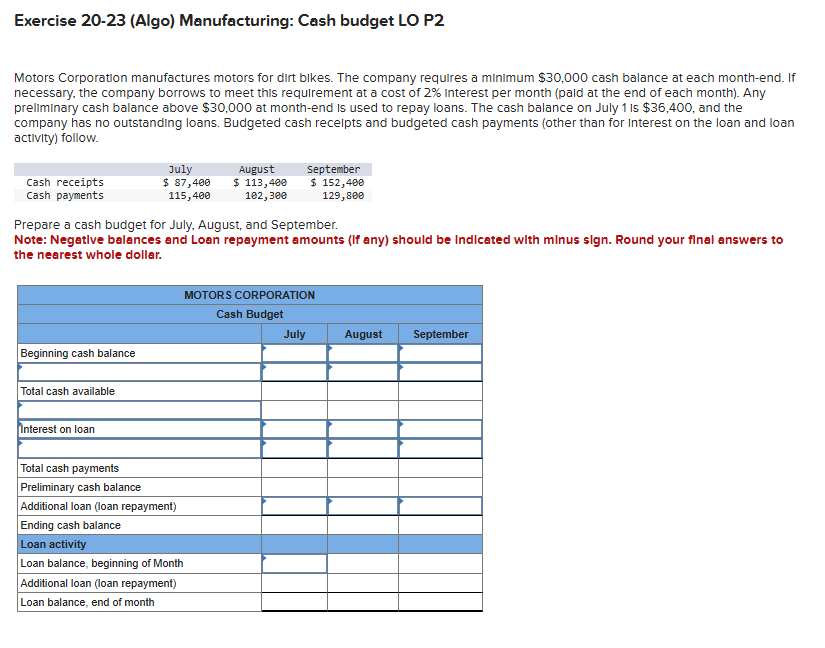This screenshot has width=825, height=648.
Task: Select July cash payments value 115,400
Action: point(189,196)
